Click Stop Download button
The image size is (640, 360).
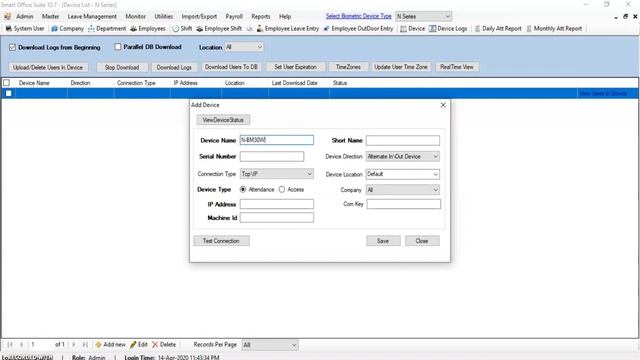point(122,67)
